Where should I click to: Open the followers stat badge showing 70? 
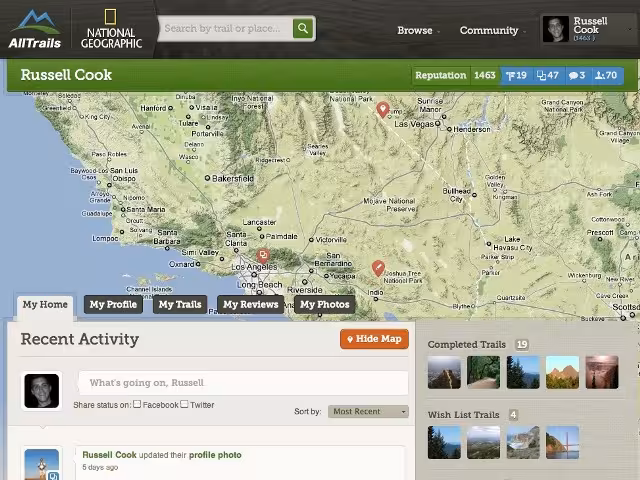click(x=607, y=76)
